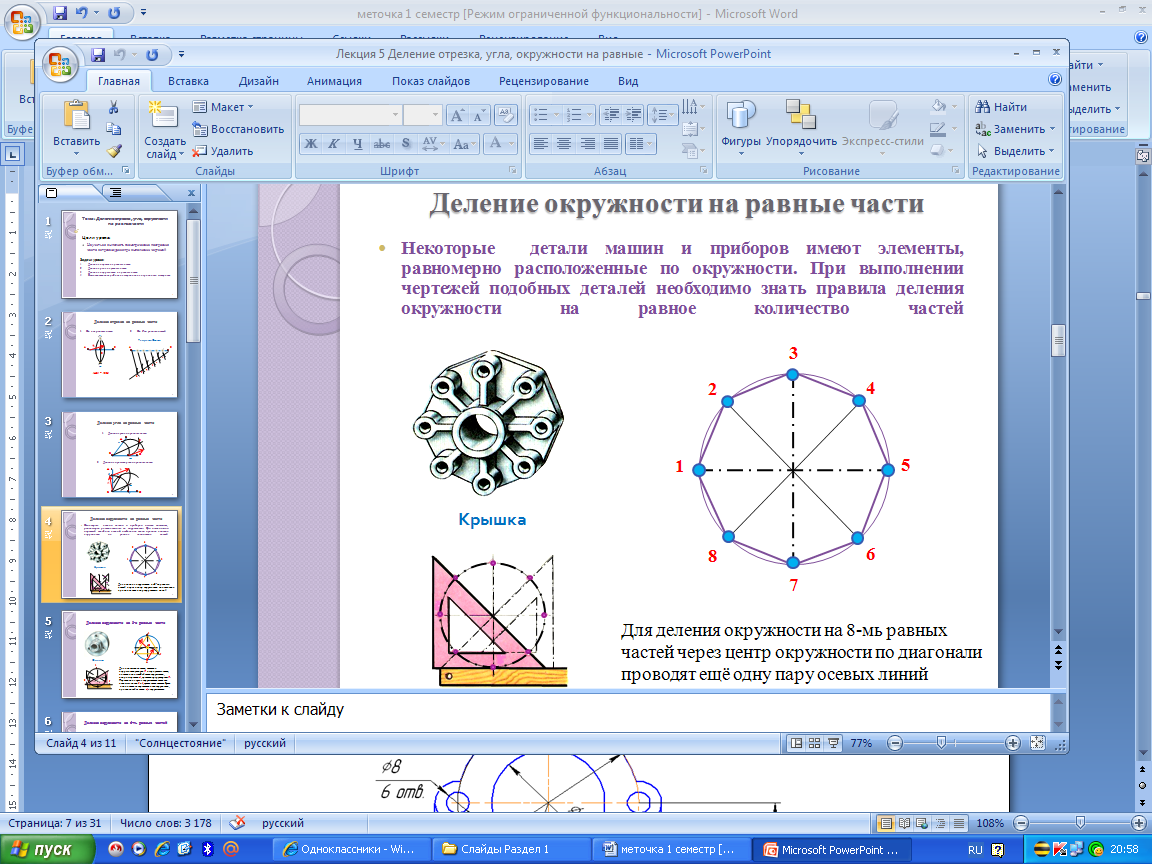
Task: Toggle Underline (Ч) formatting
Action: pos(357,144)
